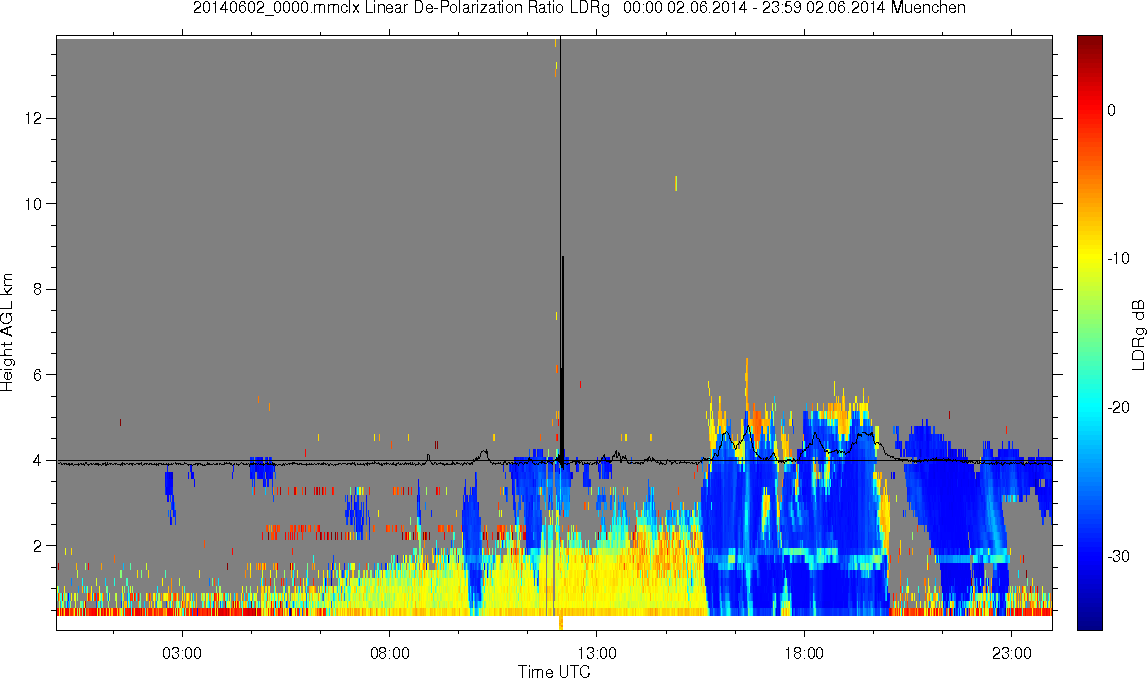Click the 2 km height tick label
The width and height of the screenshot is (1147, 678).
click(x=37, y=546)
